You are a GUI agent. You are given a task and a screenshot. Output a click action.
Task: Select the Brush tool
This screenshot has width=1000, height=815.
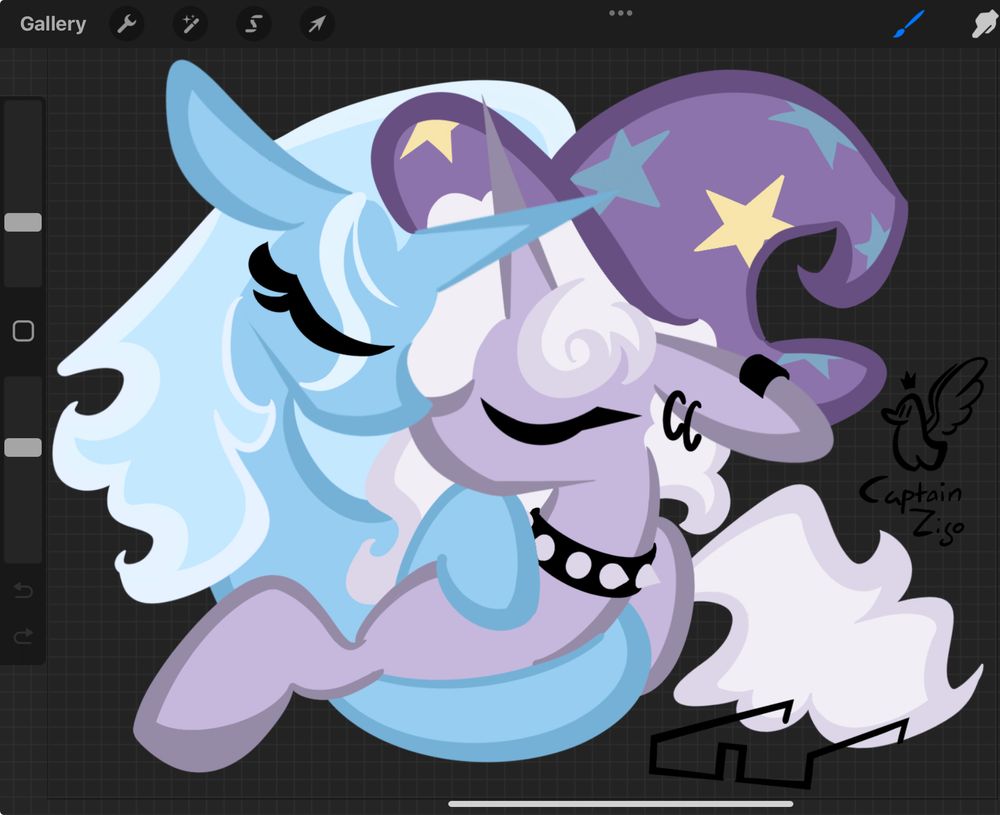908,24
